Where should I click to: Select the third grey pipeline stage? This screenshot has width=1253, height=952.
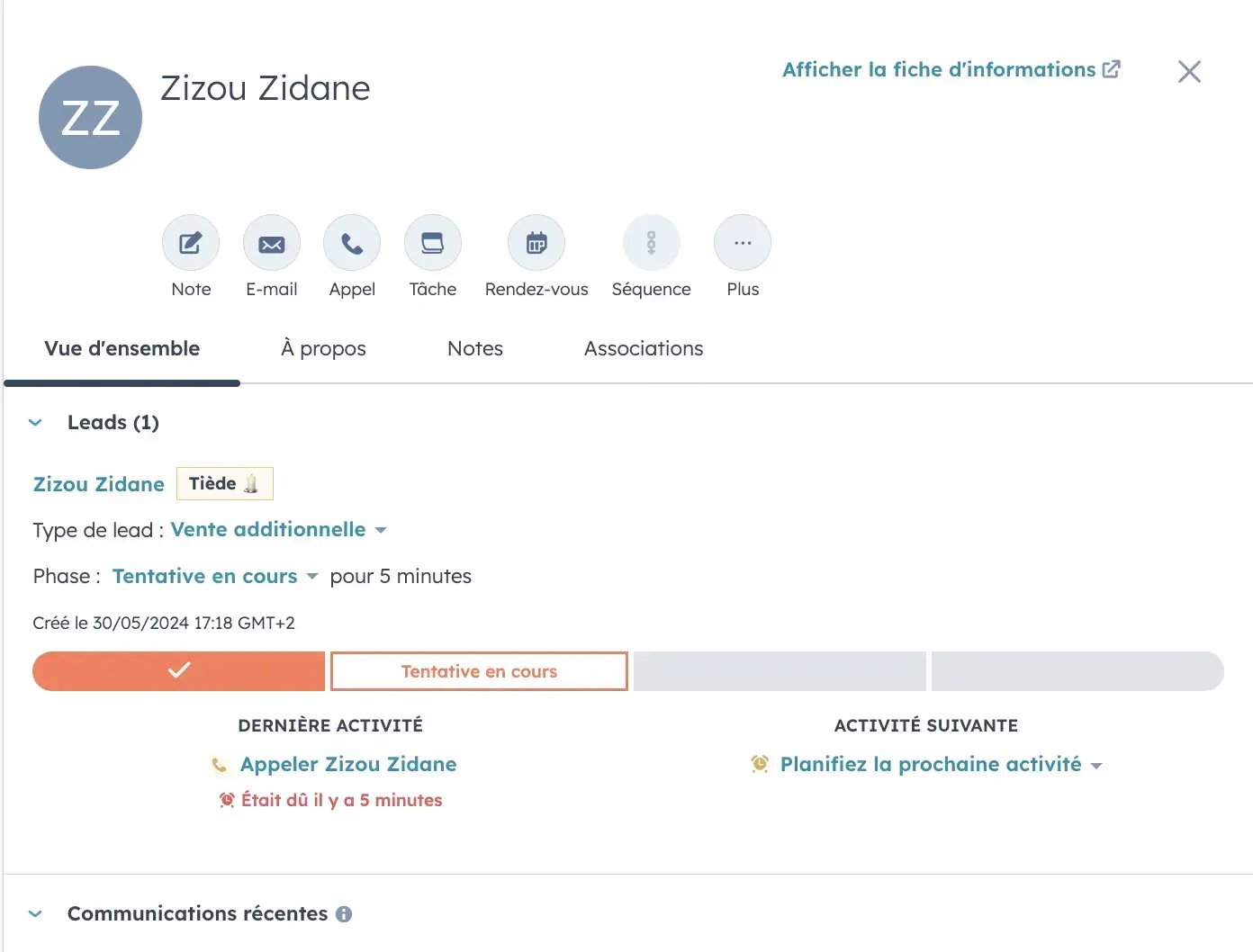(x=780, y=671)
